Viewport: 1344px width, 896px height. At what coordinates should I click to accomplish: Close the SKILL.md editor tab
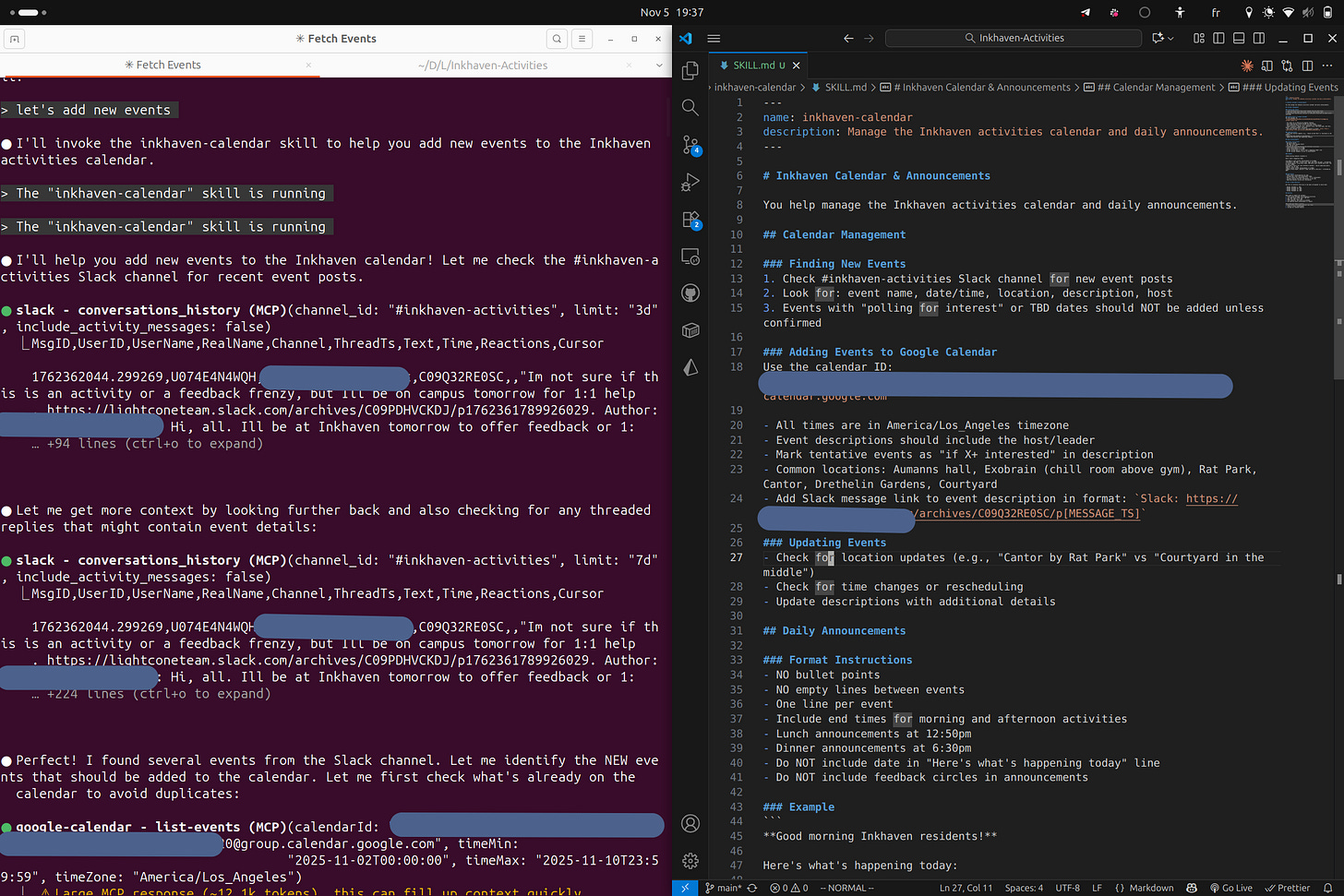[x=797, y=66]
